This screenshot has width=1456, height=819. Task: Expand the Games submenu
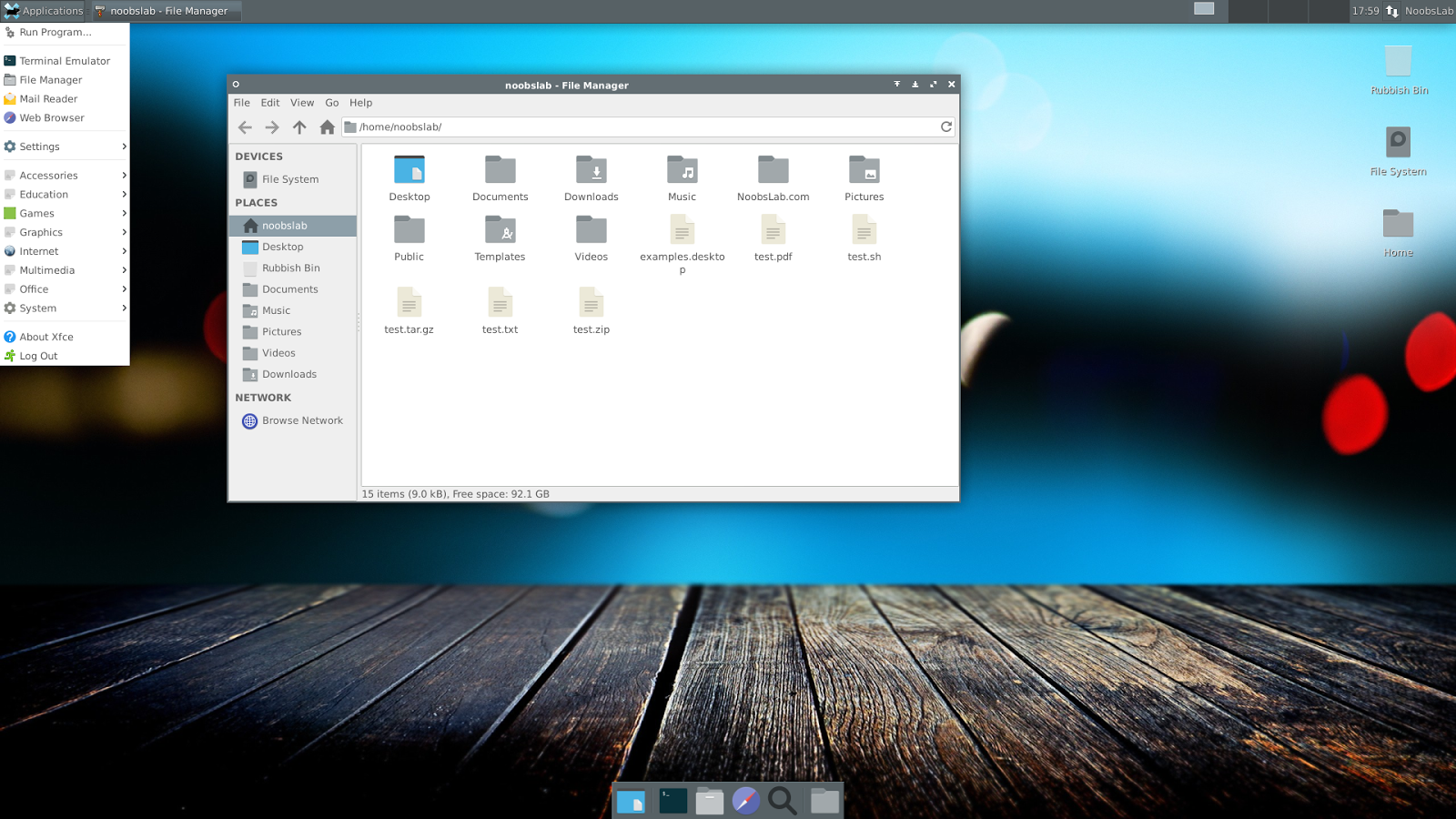point(65,214)
